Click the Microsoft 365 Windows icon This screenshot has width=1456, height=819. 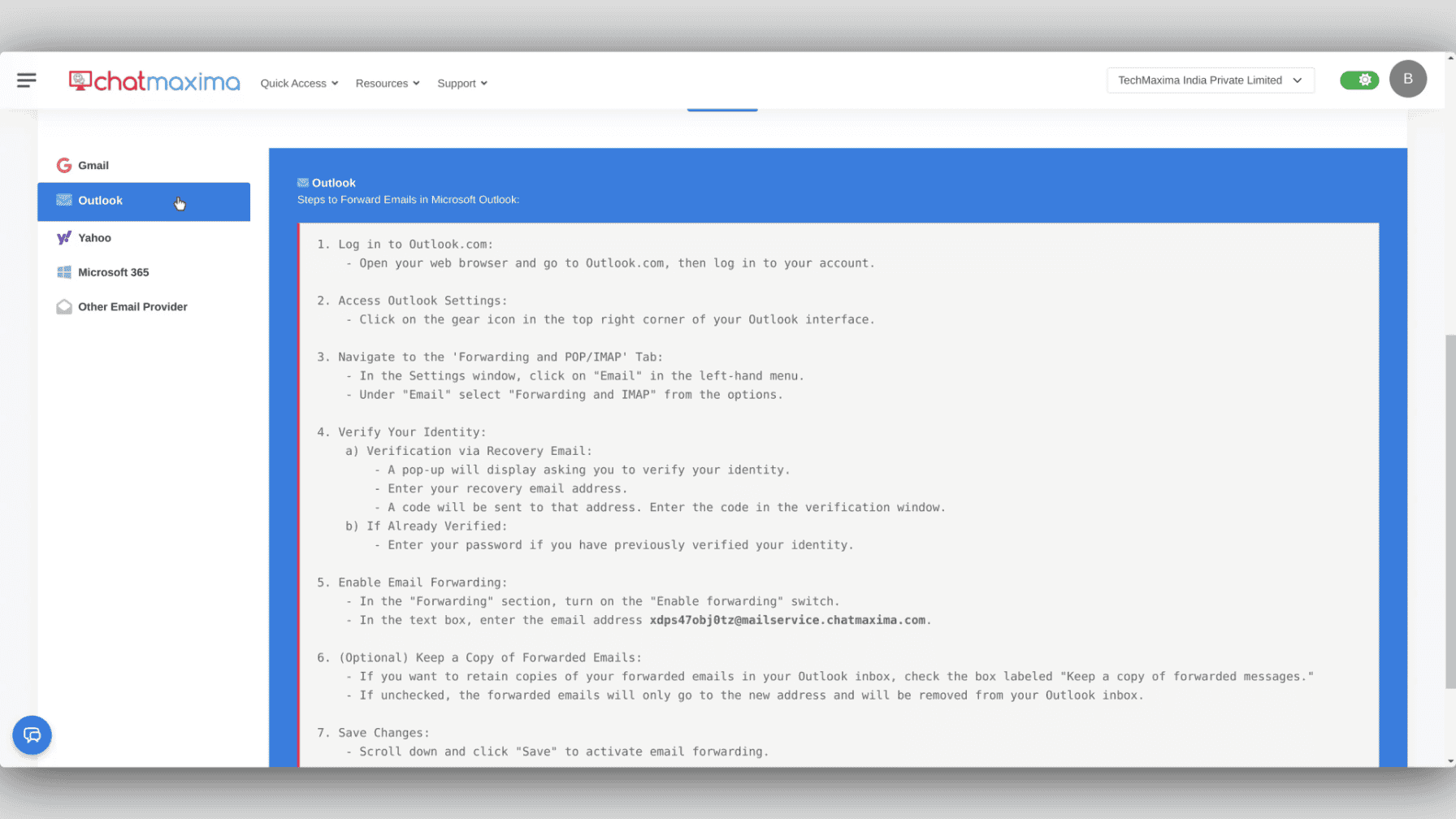point(64,272)
